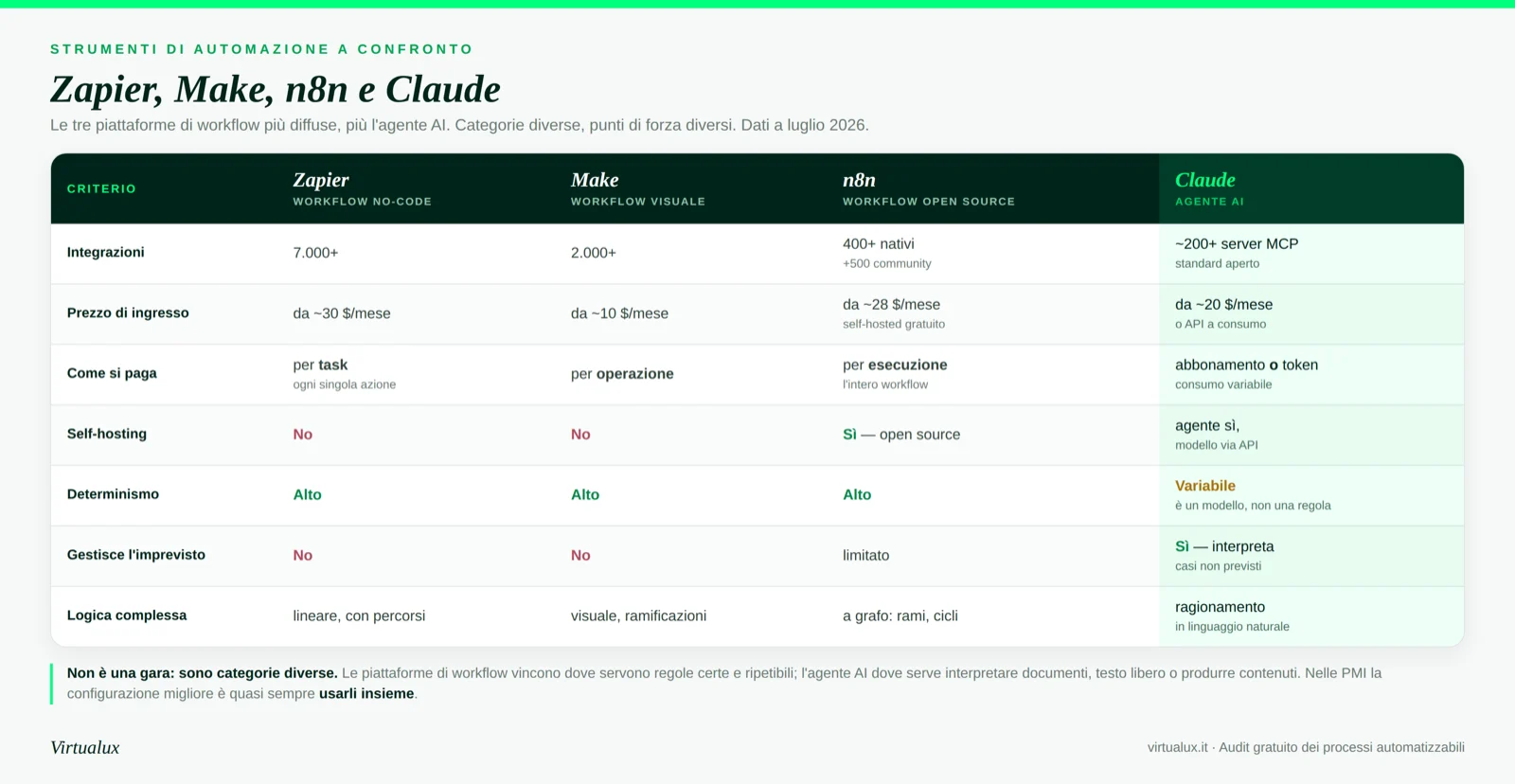Screen dimensions: 1515x784
Task: Click the 'per operazione' cell
Action: 622,374
